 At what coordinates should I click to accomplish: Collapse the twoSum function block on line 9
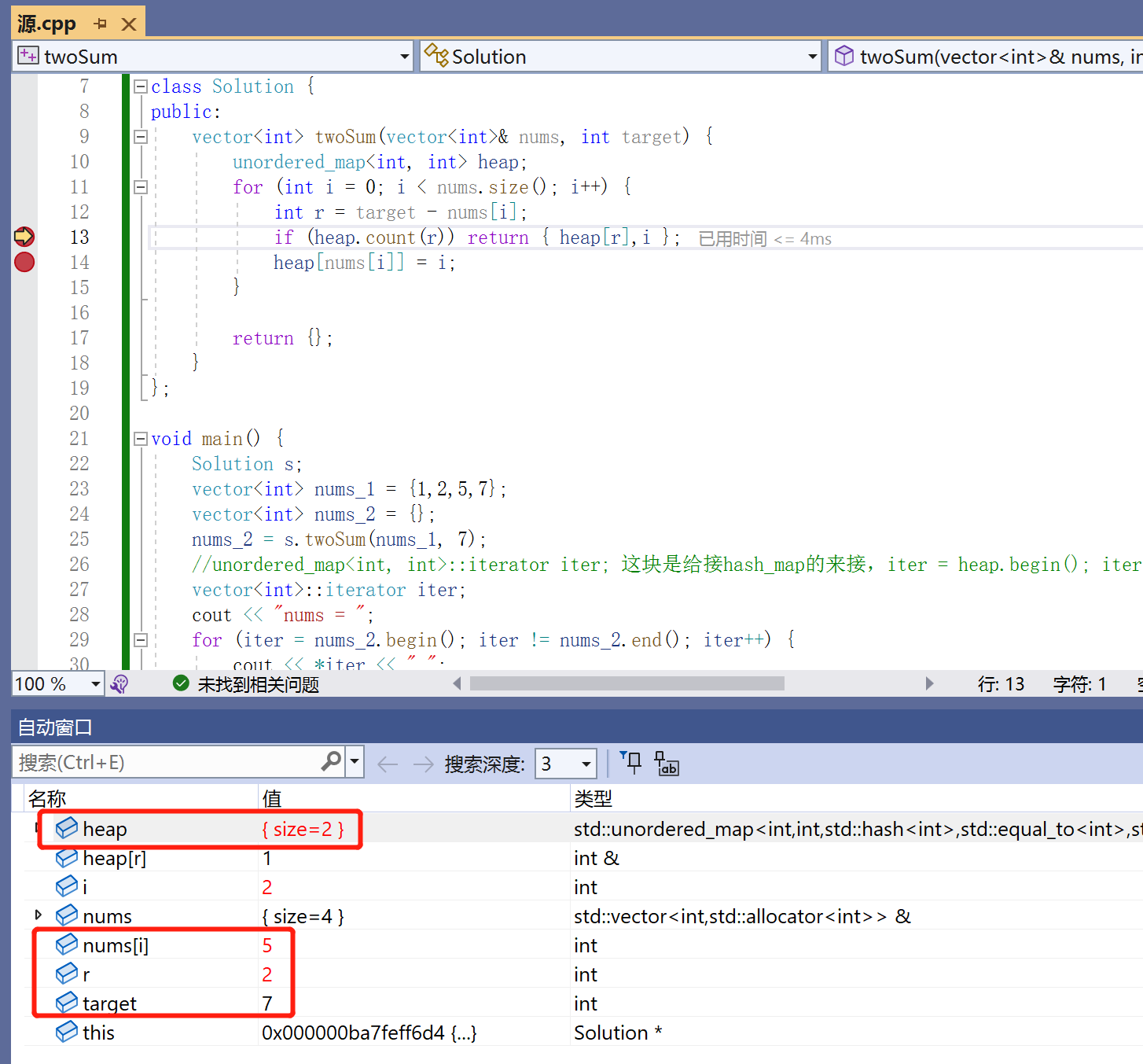141,137
